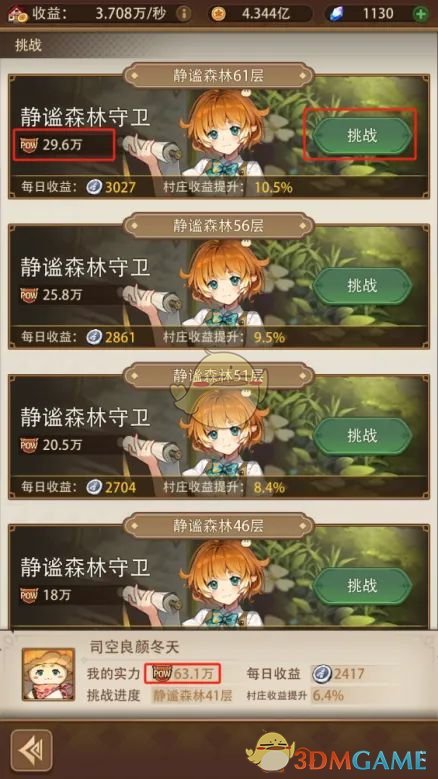Tap the silver coin icon beside 3027
Viewport: 438px width, 779px height.
(x=94, y=187)
